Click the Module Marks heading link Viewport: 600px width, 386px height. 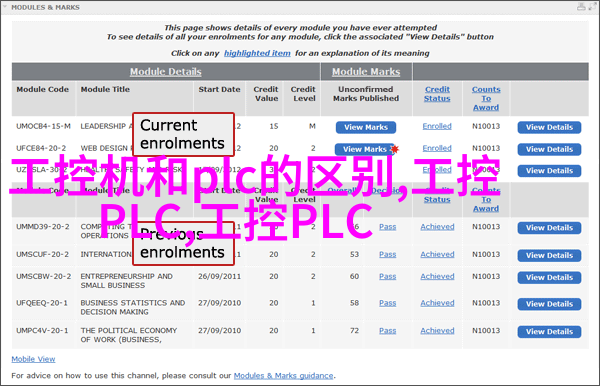(366, 72)
